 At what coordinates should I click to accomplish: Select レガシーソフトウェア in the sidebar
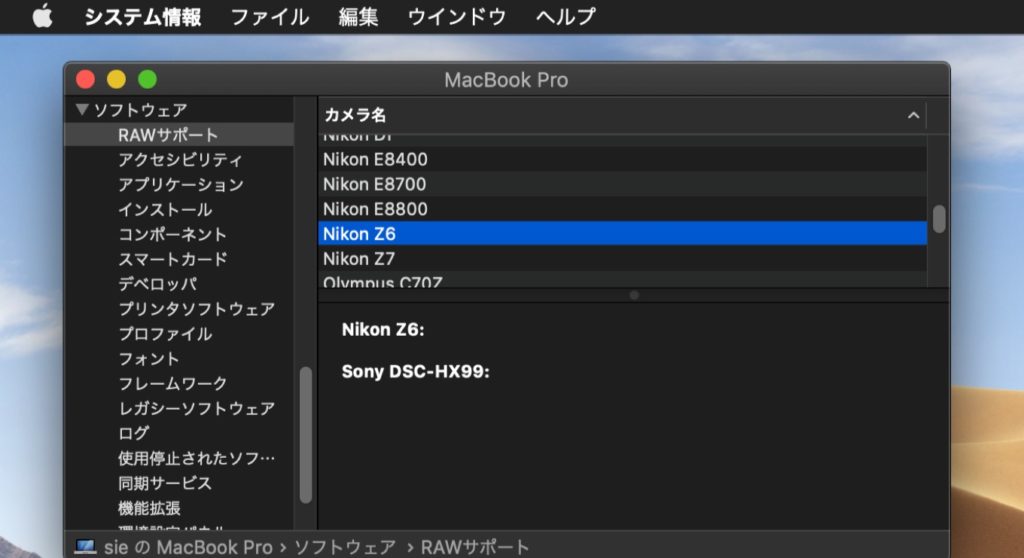(196, 408)
